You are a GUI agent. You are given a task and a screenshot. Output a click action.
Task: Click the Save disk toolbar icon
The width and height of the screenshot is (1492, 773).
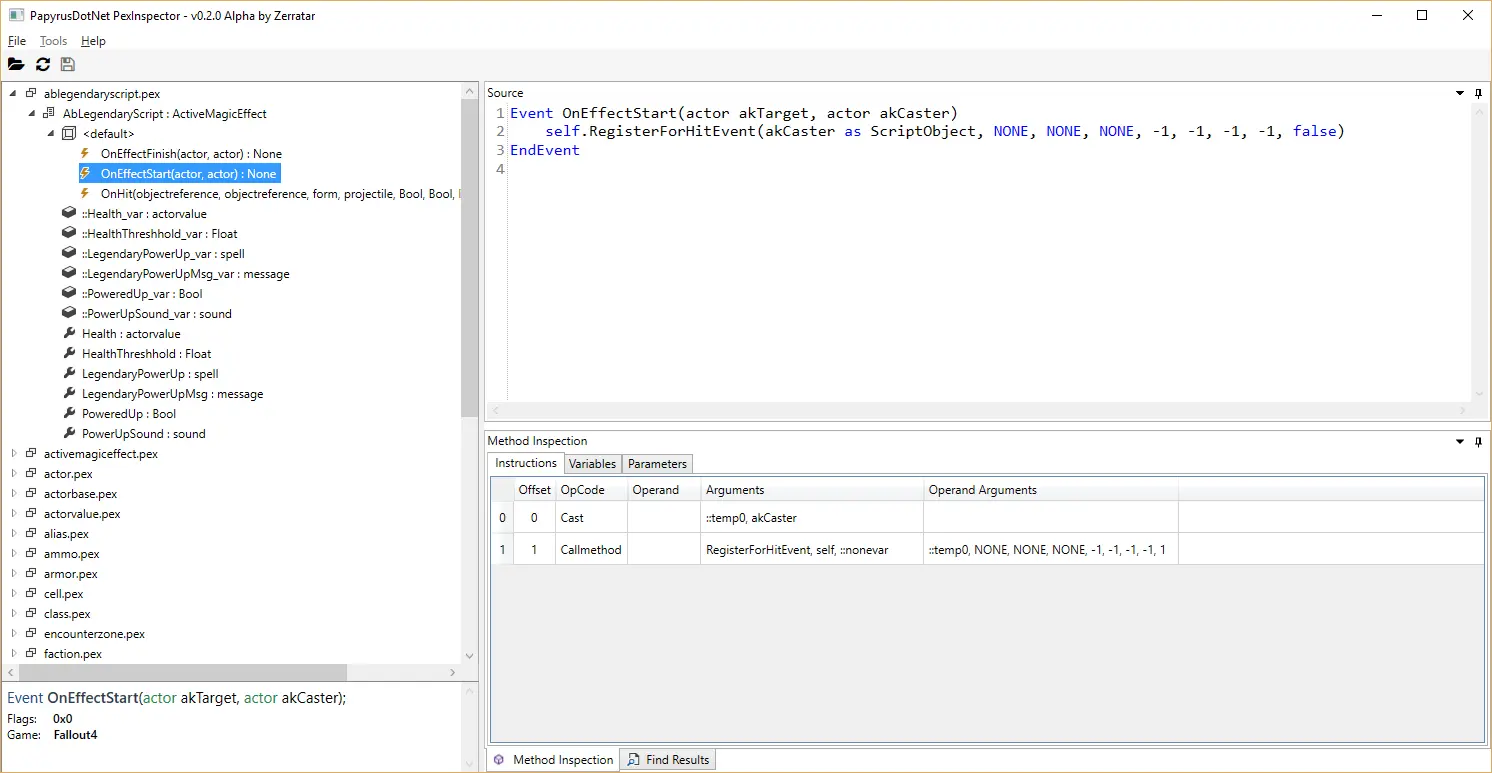(68, 65)
